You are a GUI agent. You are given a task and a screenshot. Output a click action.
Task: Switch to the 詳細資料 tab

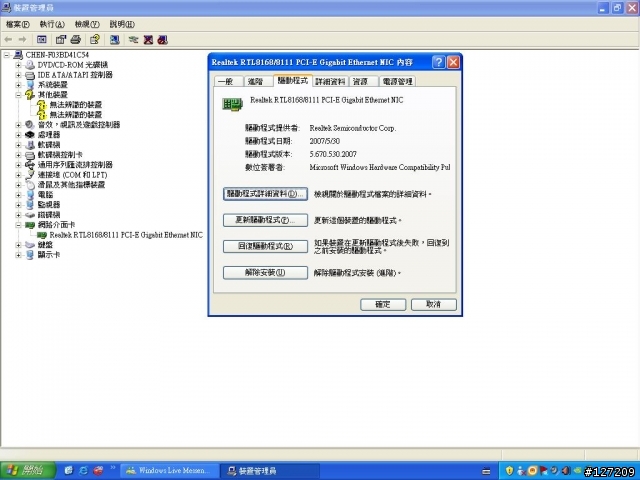point(330,82)
